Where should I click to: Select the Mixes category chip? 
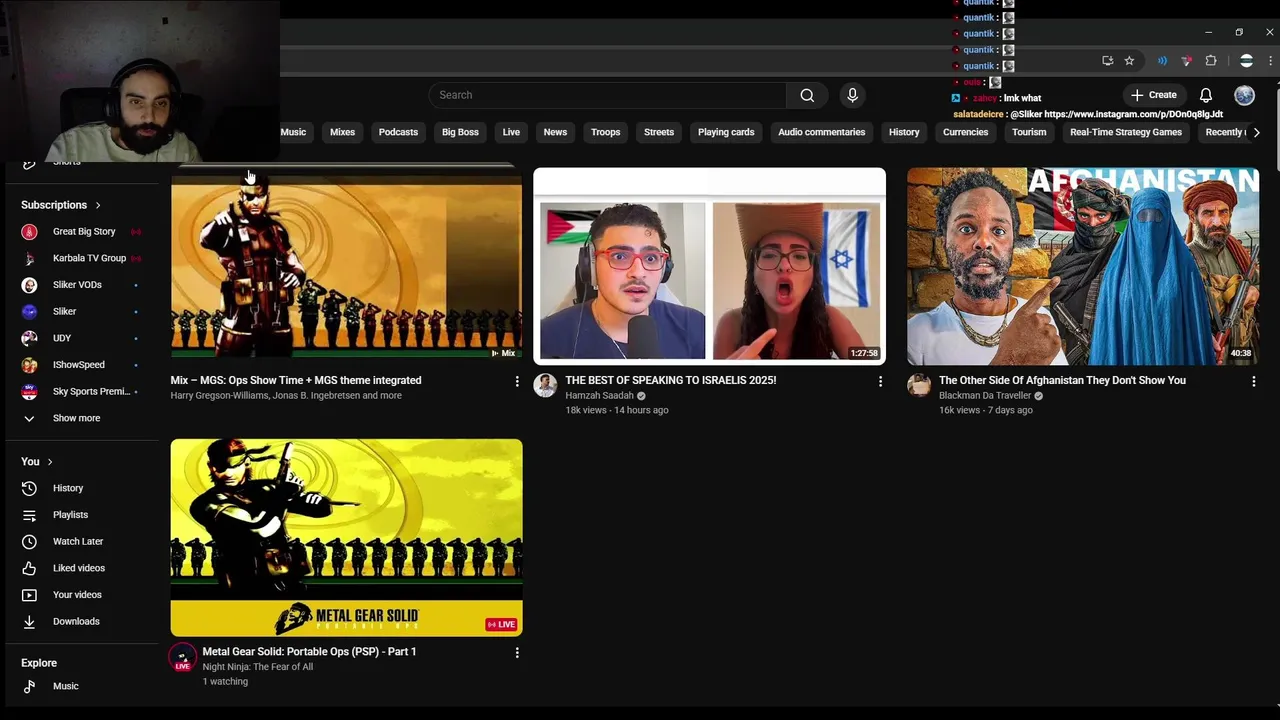coord(342,132)
